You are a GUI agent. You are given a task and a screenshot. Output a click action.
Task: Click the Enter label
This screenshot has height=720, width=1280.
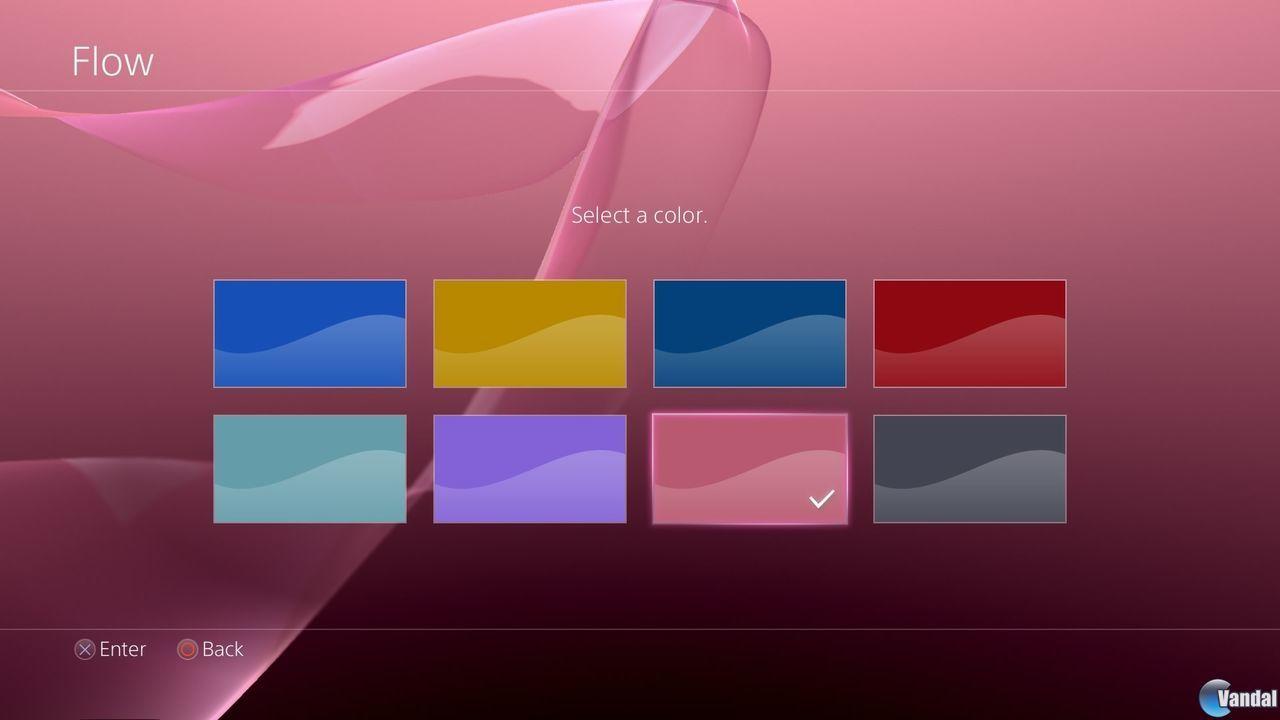pyautogui.click(x=123, y=649)
